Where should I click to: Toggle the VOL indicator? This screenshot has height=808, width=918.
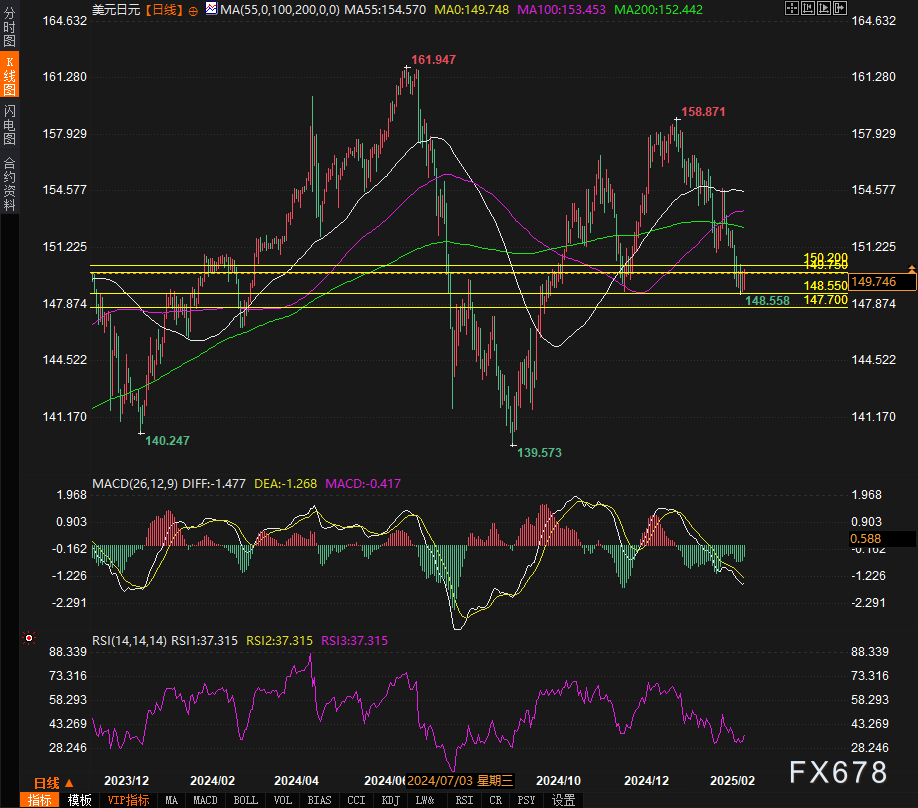(283, 800)
